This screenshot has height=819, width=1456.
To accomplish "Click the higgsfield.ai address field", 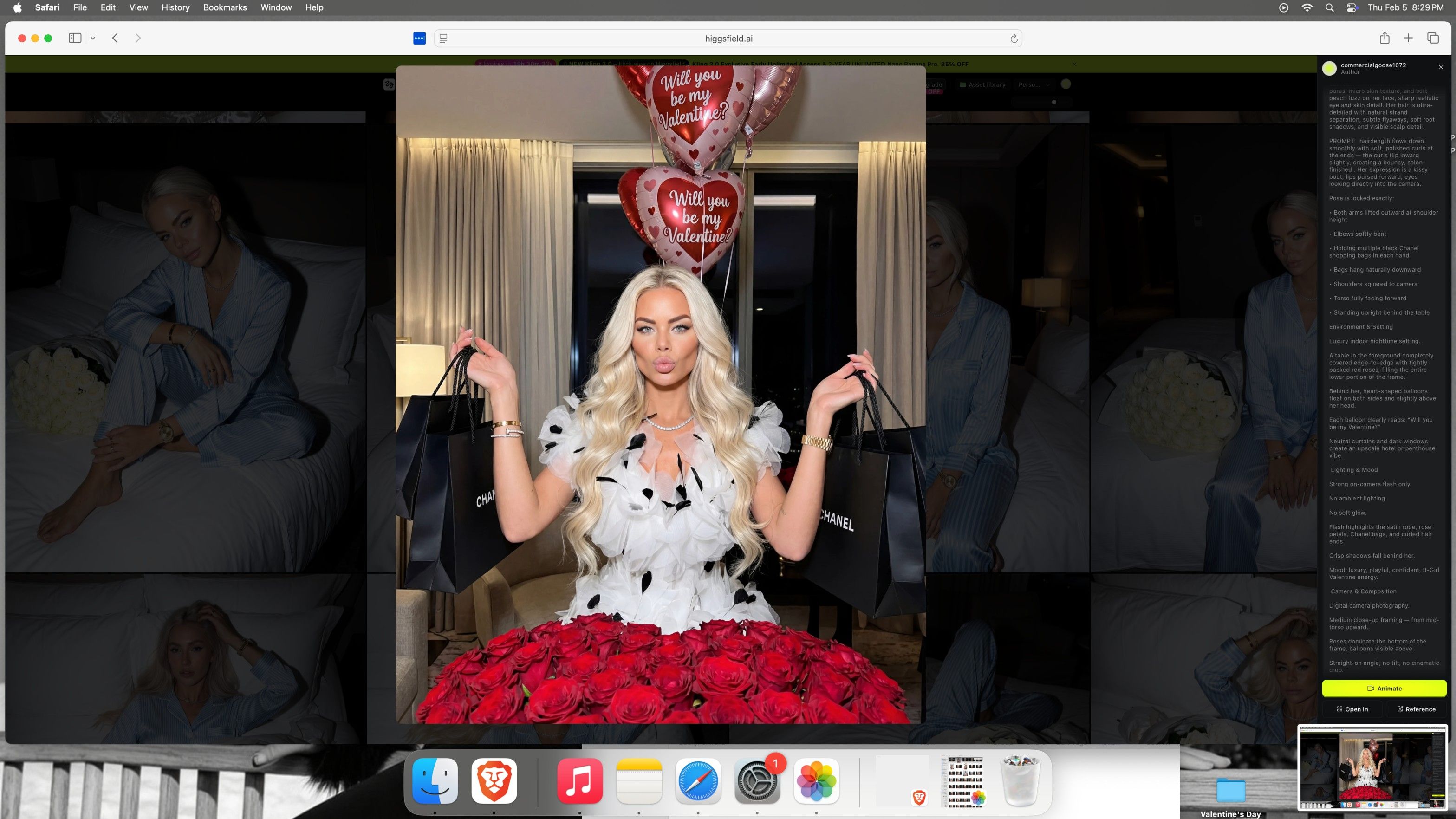I will pos(728,39).
